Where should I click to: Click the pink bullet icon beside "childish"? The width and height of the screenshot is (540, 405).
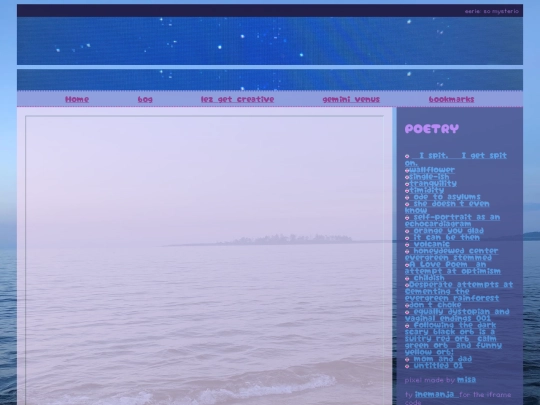click(407, 278)
